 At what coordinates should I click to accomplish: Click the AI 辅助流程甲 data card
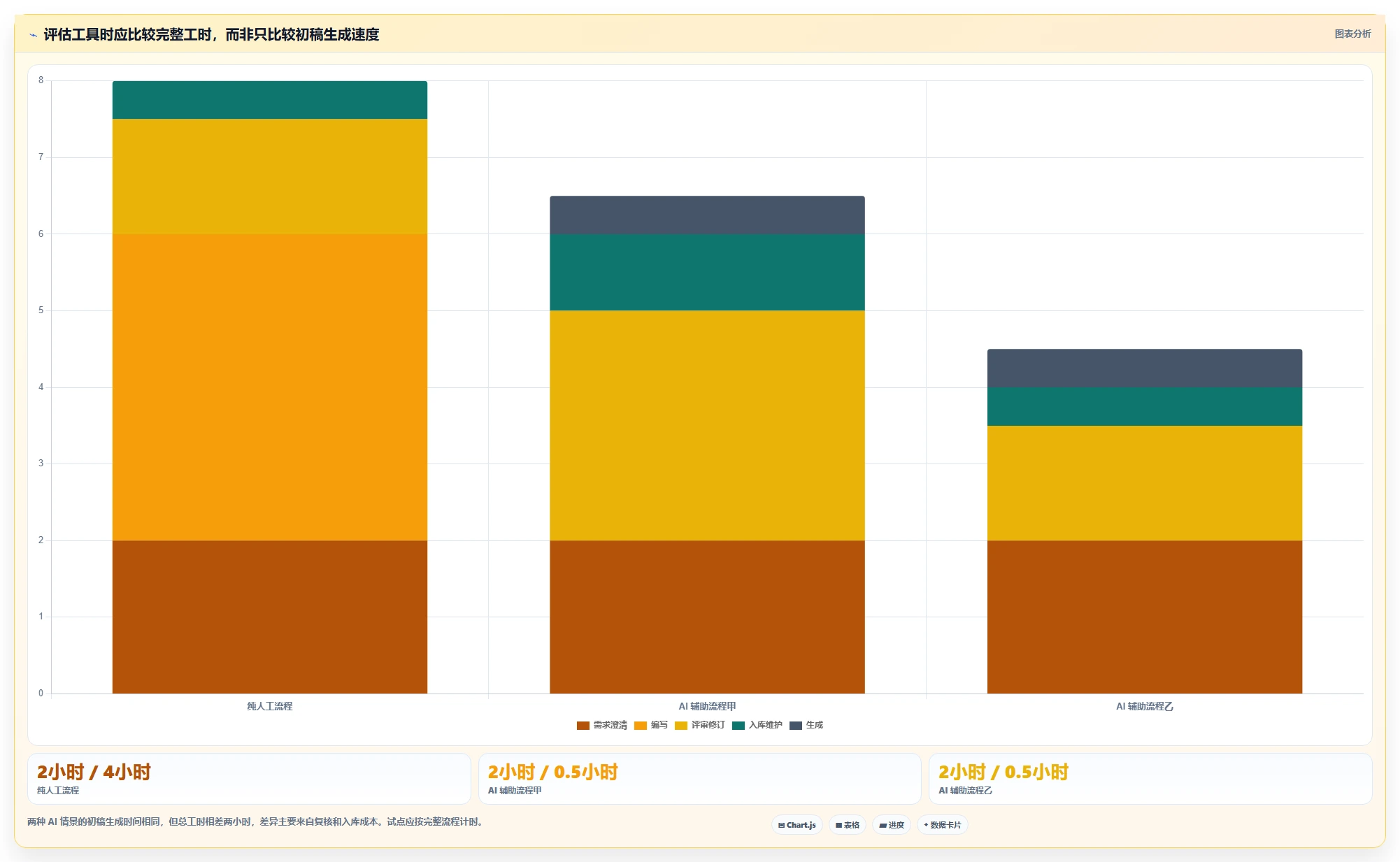click(699, 779)
